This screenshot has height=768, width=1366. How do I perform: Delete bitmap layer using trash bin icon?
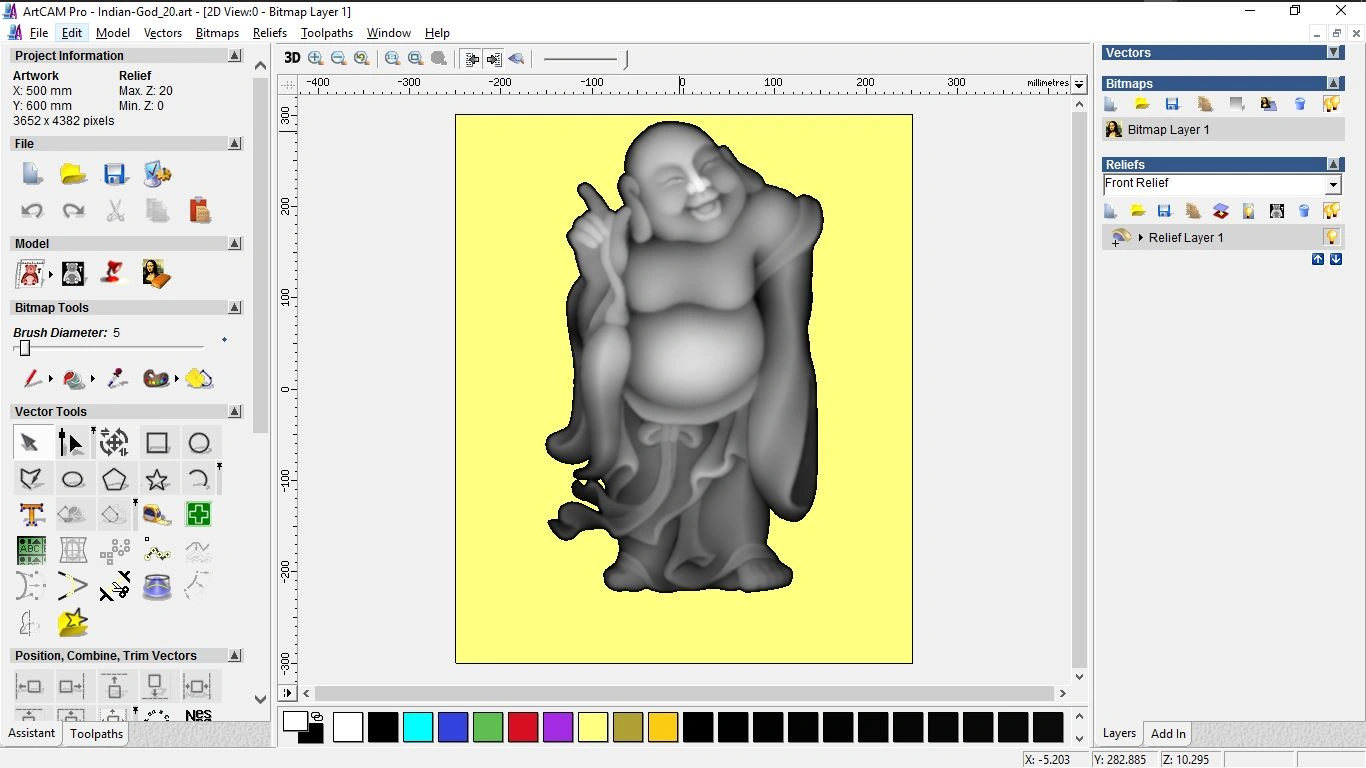1300,104
